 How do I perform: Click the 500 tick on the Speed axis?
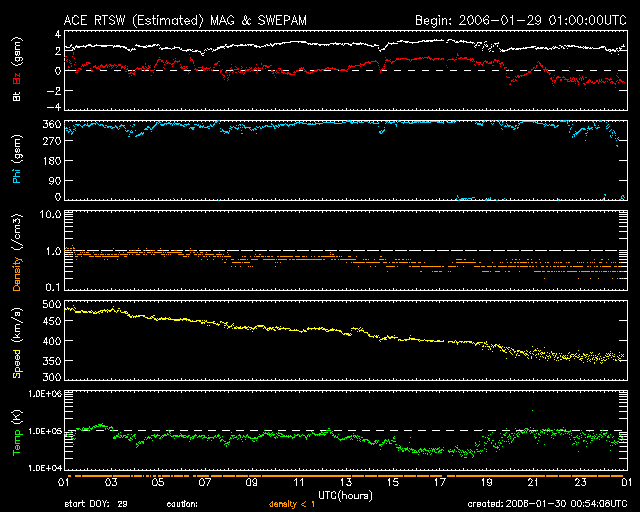tap(54, 304)
